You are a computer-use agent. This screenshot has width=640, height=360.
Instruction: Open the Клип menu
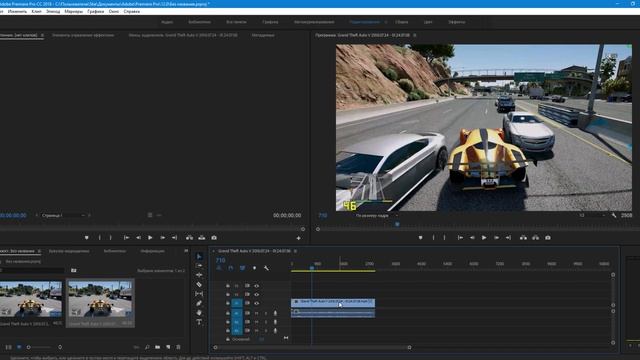pos(36,11)
